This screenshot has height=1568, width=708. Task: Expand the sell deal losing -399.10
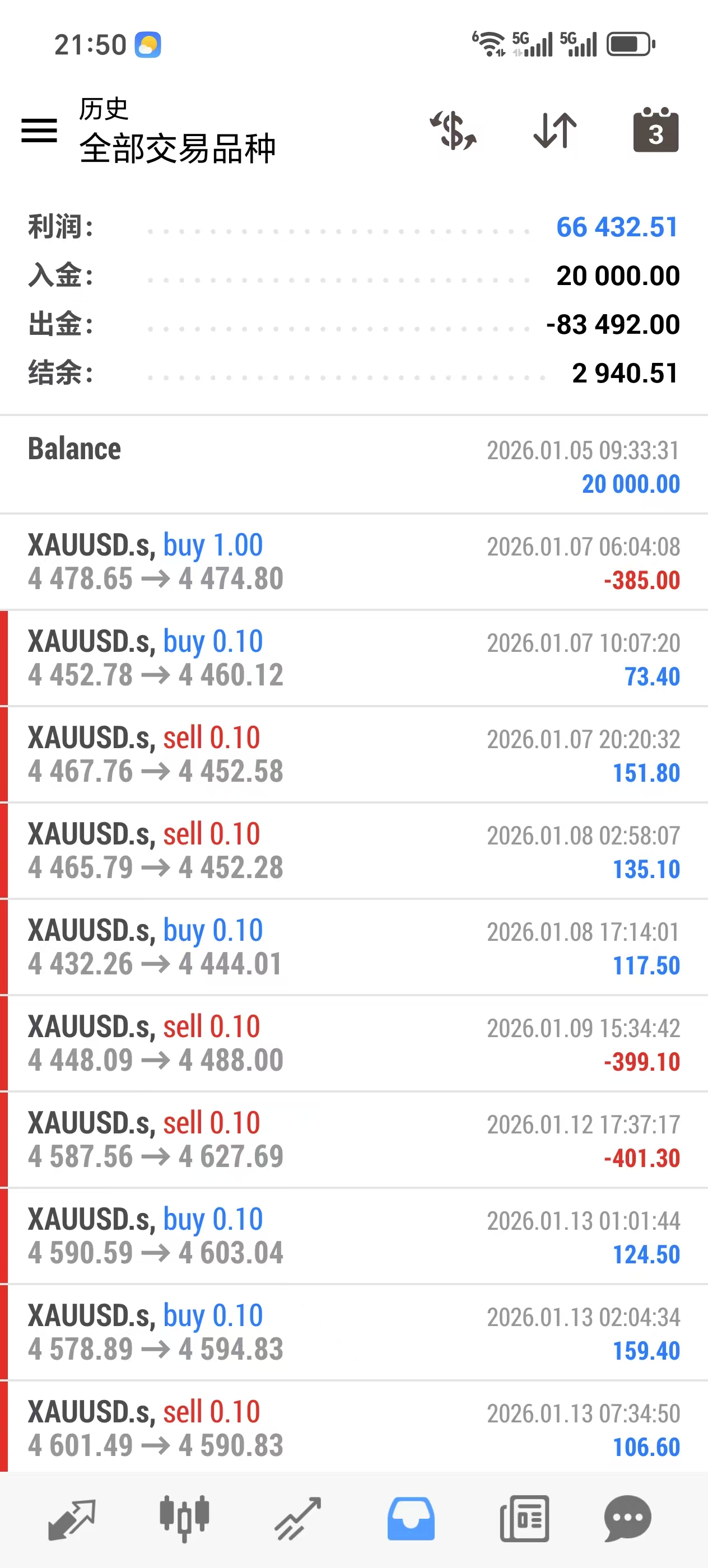click(x=353, y=1043)
